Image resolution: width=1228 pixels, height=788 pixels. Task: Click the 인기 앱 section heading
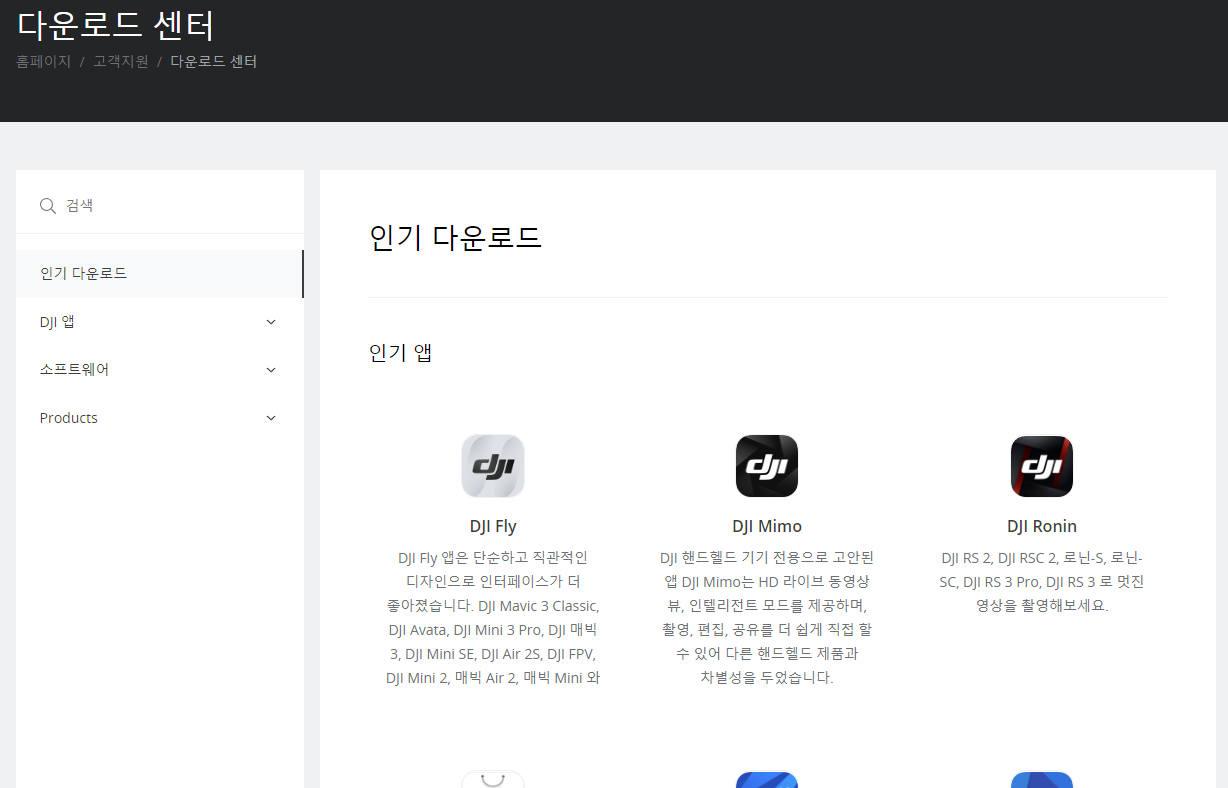pyautogui.click(x=401, y=353)
